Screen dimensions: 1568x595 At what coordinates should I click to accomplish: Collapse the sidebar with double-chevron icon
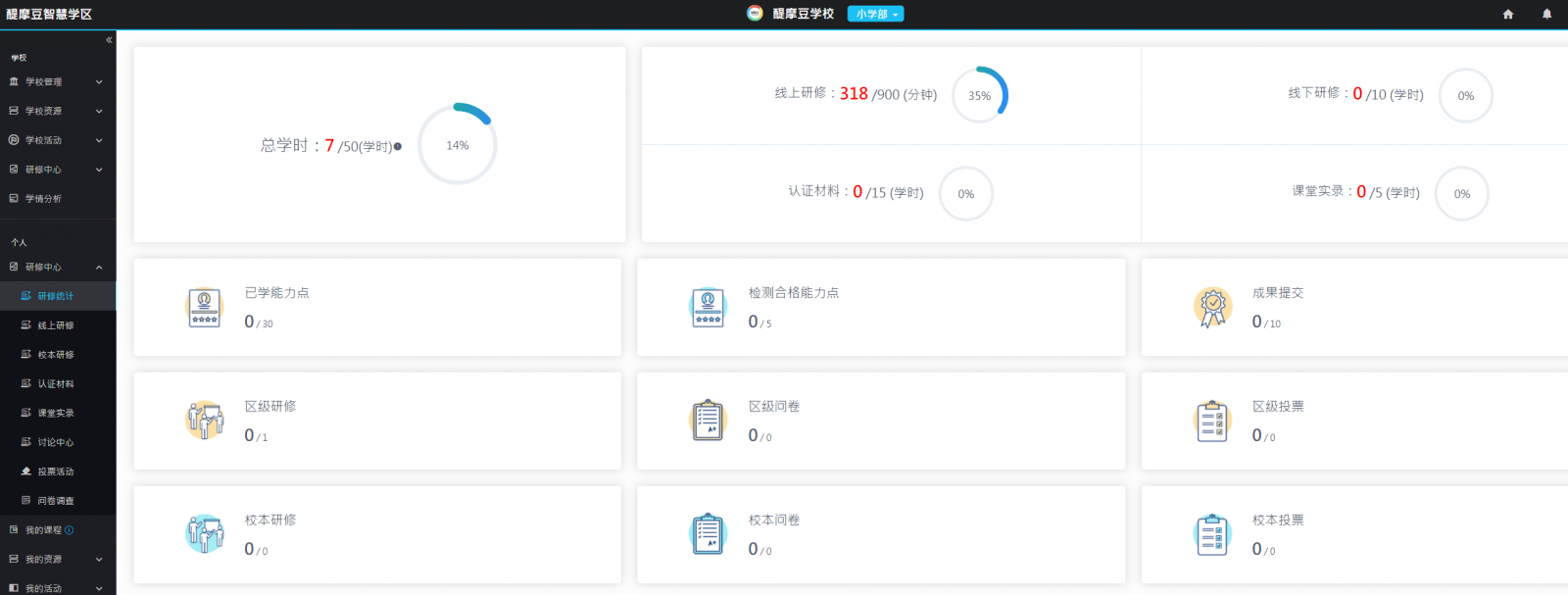click(109, 40)
